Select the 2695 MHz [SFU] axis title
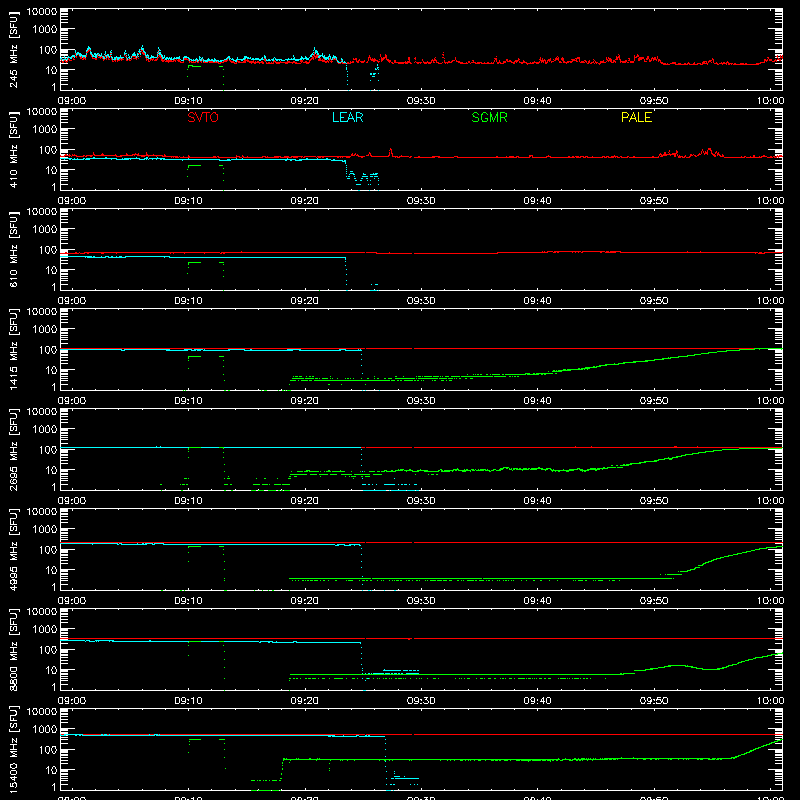The height and width of the screenshot is (800, 800). [13, 449]
